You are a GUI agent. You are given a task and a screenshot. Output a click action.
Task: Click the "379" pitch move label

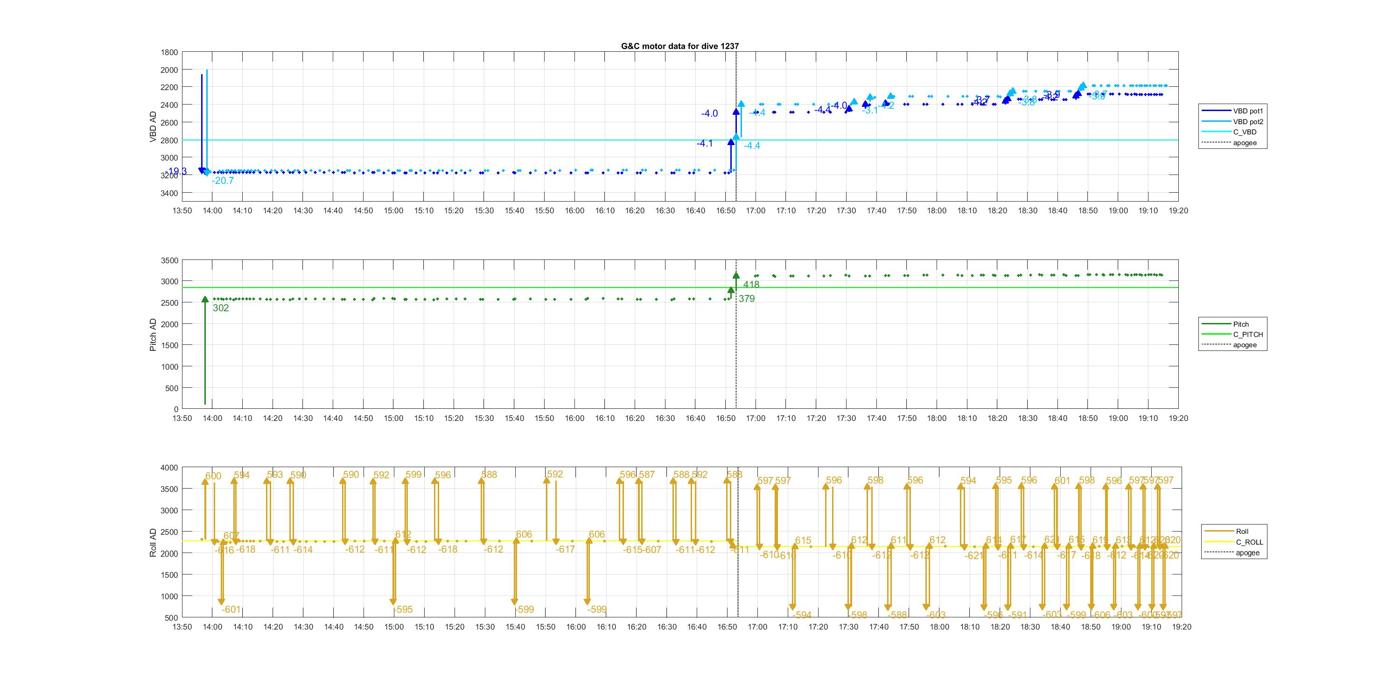(746, 298)
